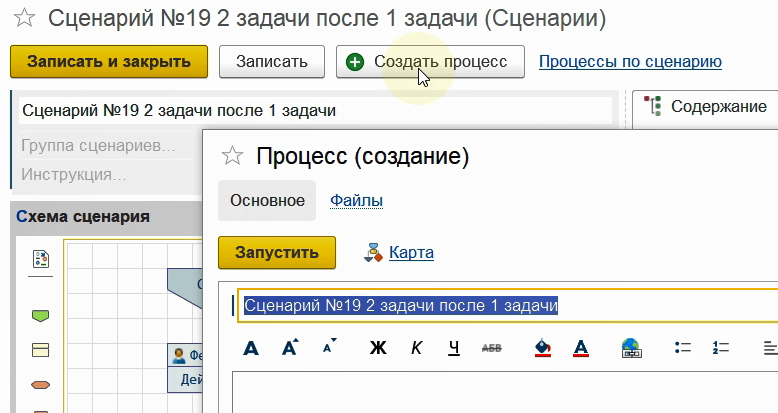
Task: Decrease font size with the A-down icon
Action: point(329,347)
